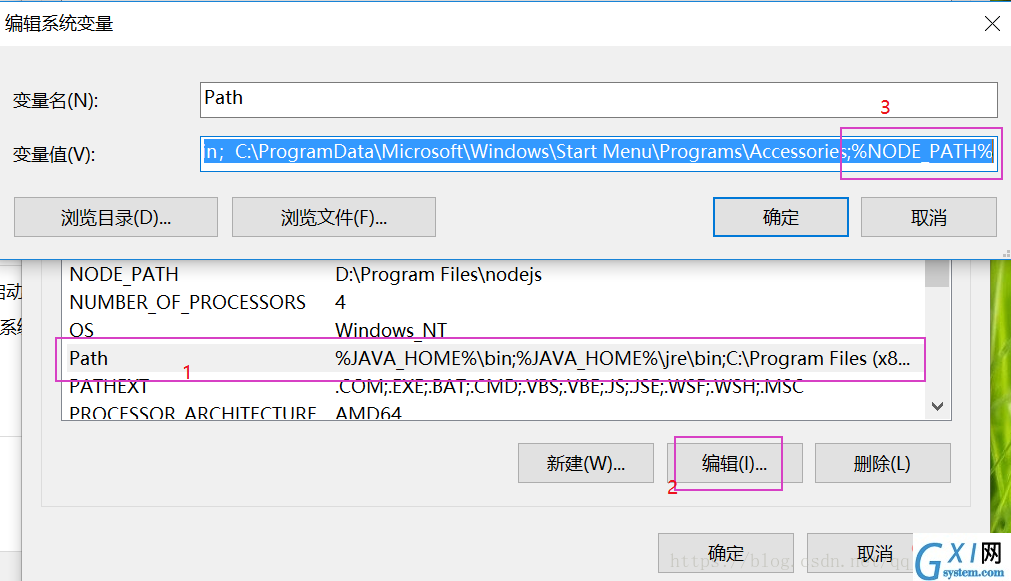The height and width of the screenshot is (581, 1011).
Task: Click the list's scroll down arrow
Action: (x=937, y=406)
